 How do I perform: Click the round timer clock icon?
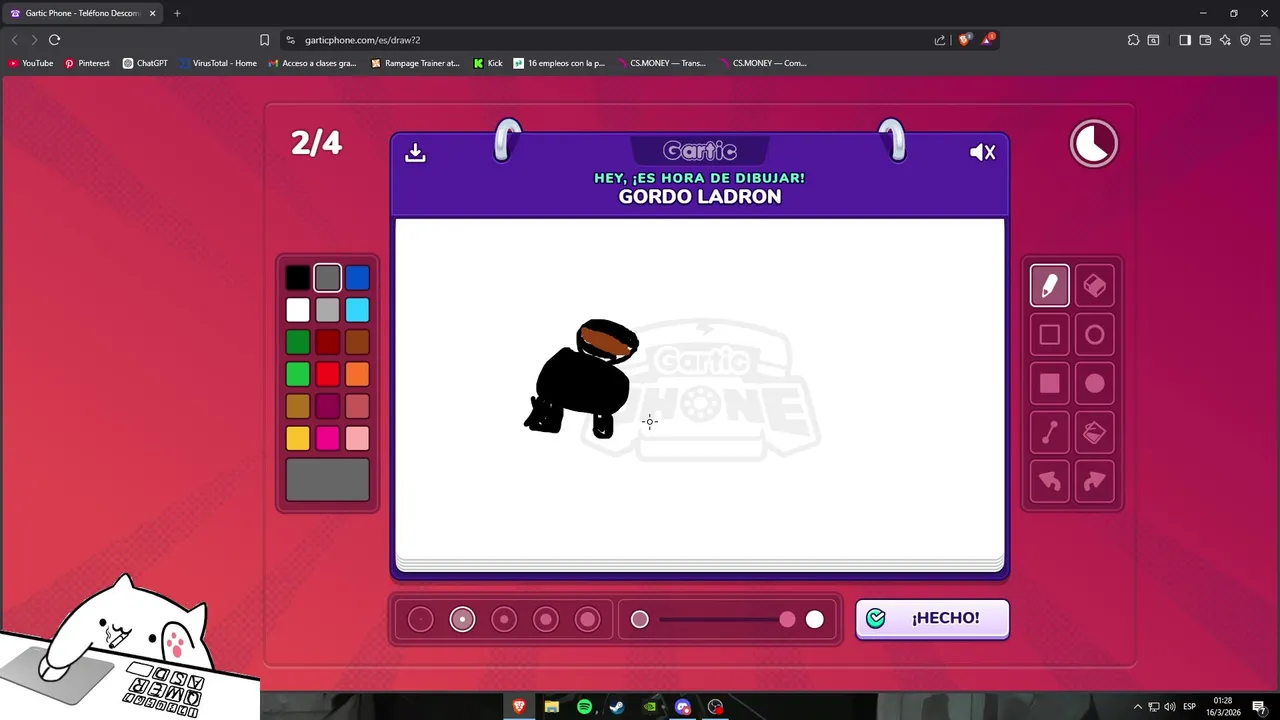pyautogui.click(x=1094, y=144)
